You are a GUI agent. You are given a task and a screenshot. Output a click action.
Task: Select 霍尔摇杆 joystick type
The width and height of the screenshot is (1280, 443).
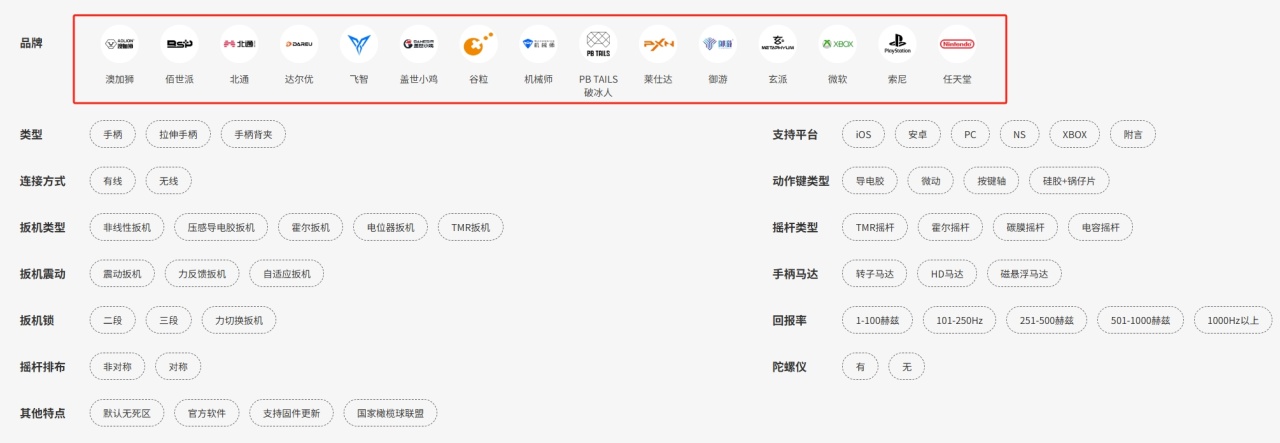click(x=950, y=227)
